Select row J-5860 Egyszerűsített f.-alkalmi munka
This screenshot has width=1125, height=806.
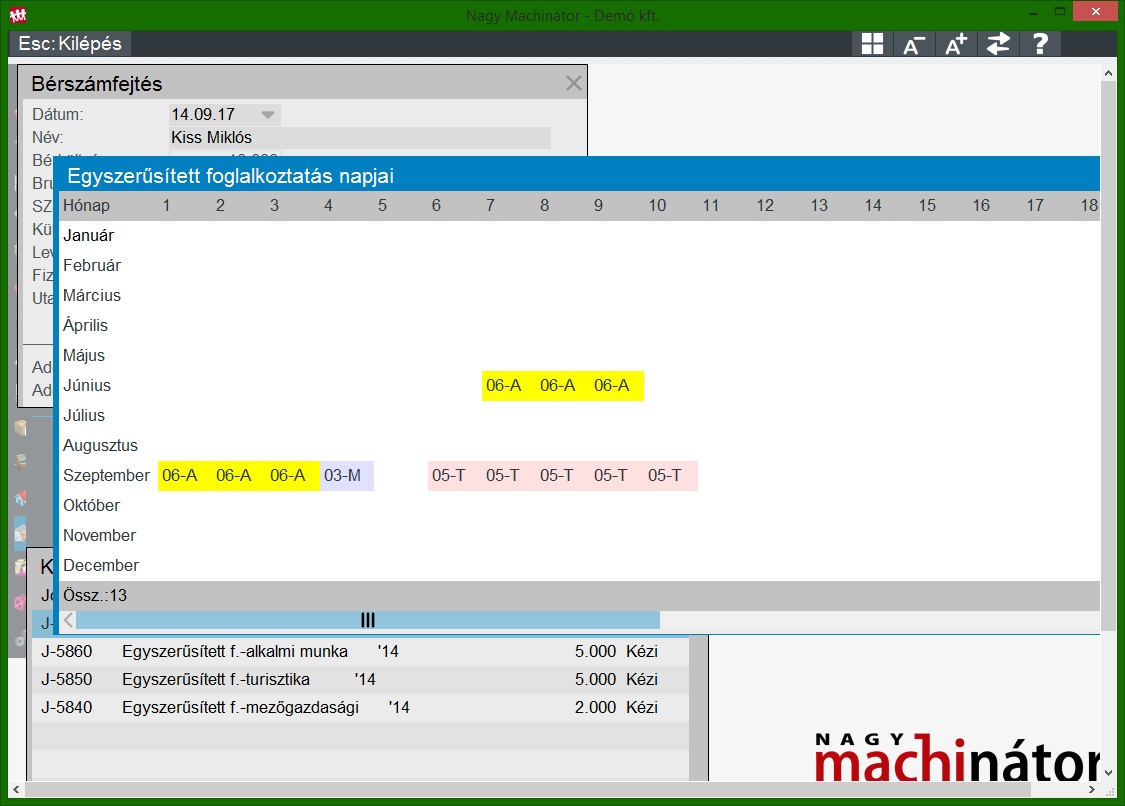pyautogui.click(x=360, y=652)
